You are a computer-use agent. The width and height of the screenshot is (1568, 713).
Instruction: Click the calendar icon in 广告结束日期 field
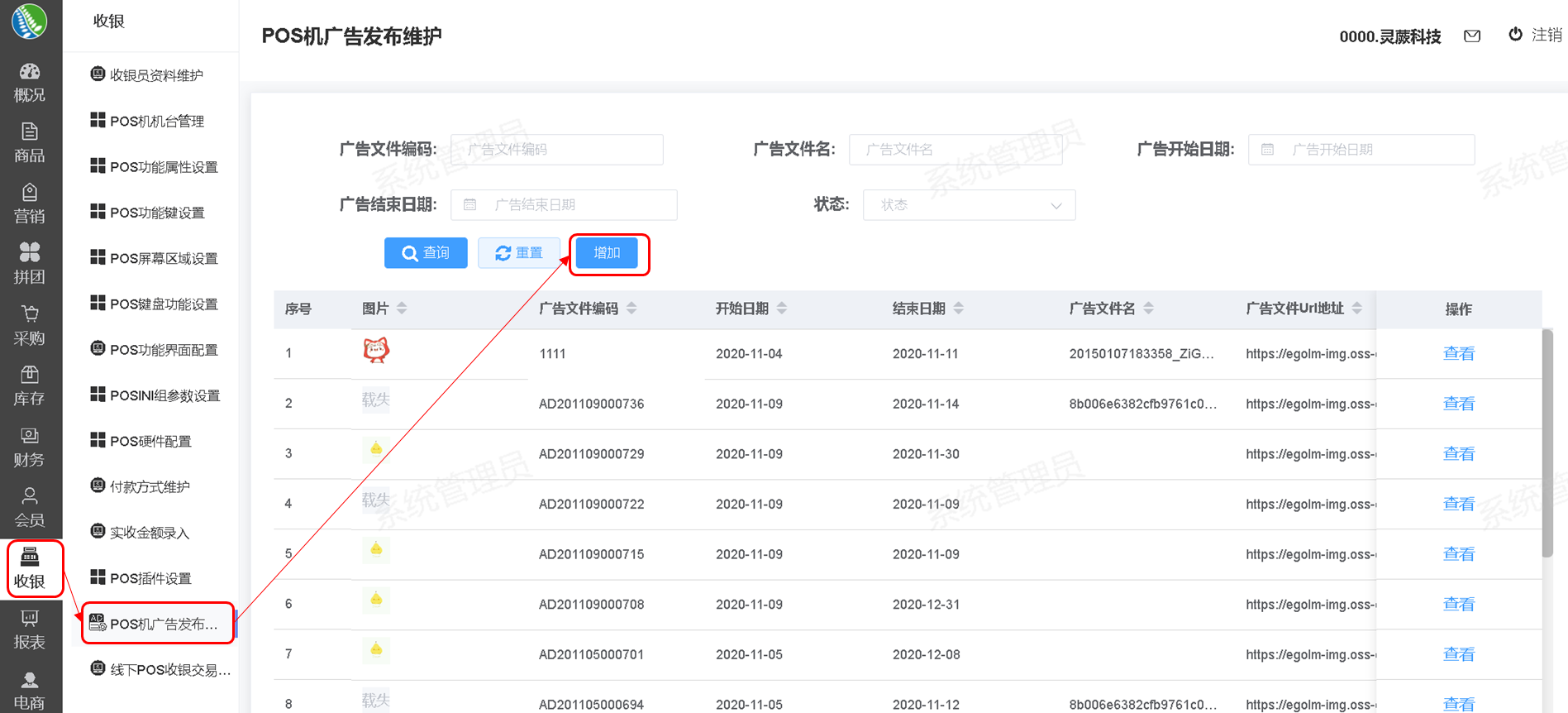pyautogui.click(x=469, y=205)
